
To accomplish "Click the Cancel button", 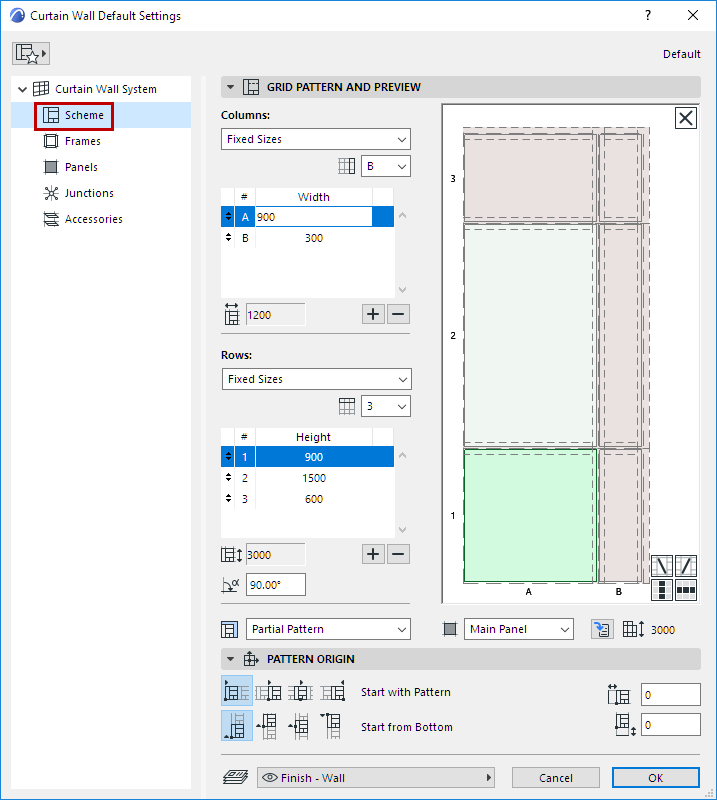I will pos(556,778).
